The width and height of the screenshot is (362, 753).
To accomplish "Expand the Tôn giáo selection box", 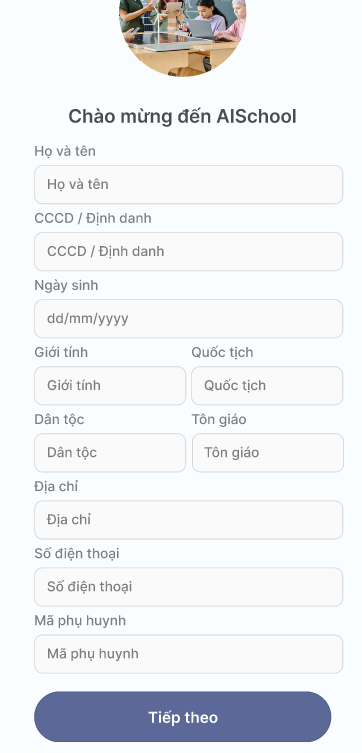I will click(x=268, y=453).
